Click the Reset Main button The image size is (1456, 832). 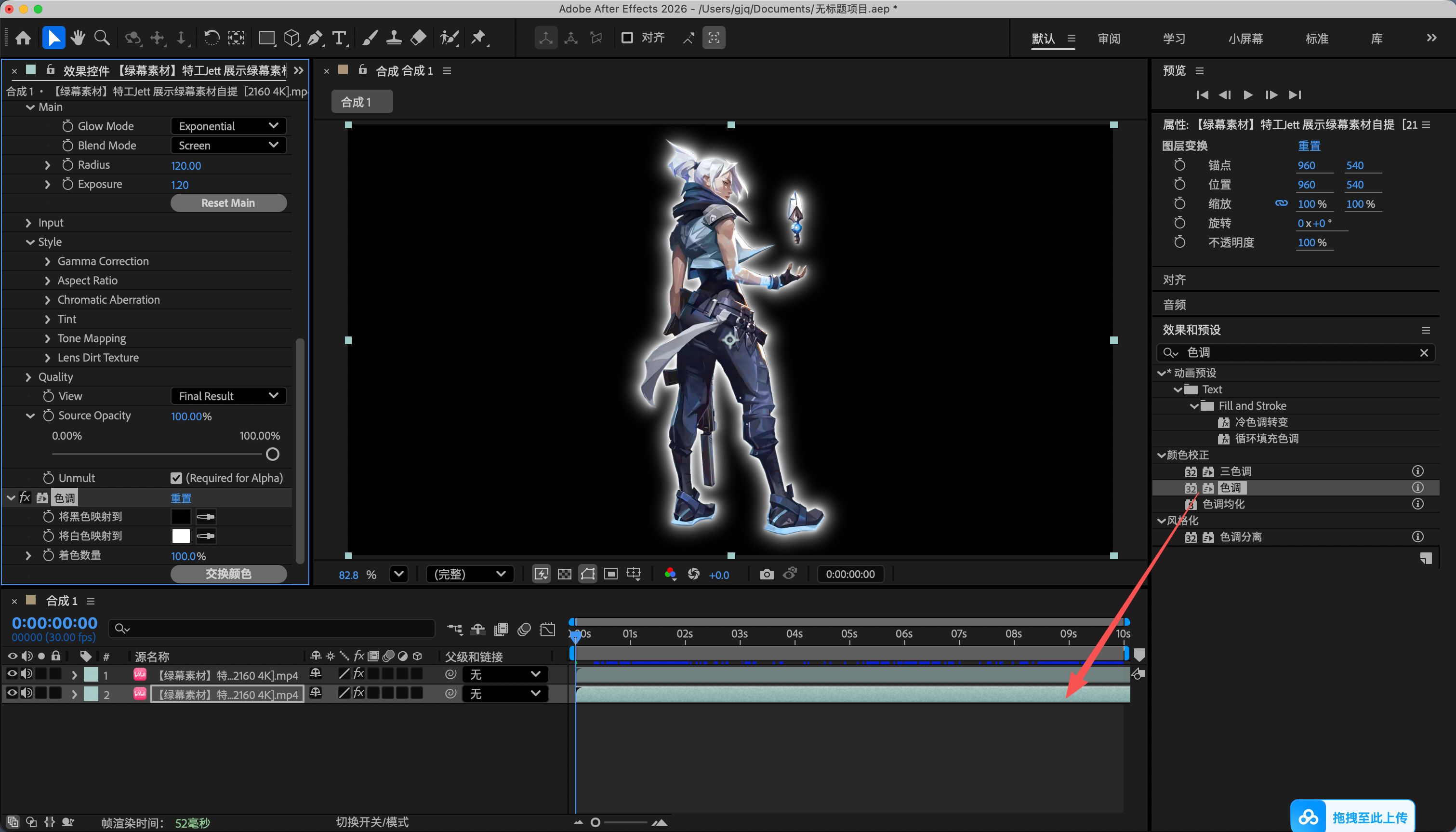tap(228, 203)
